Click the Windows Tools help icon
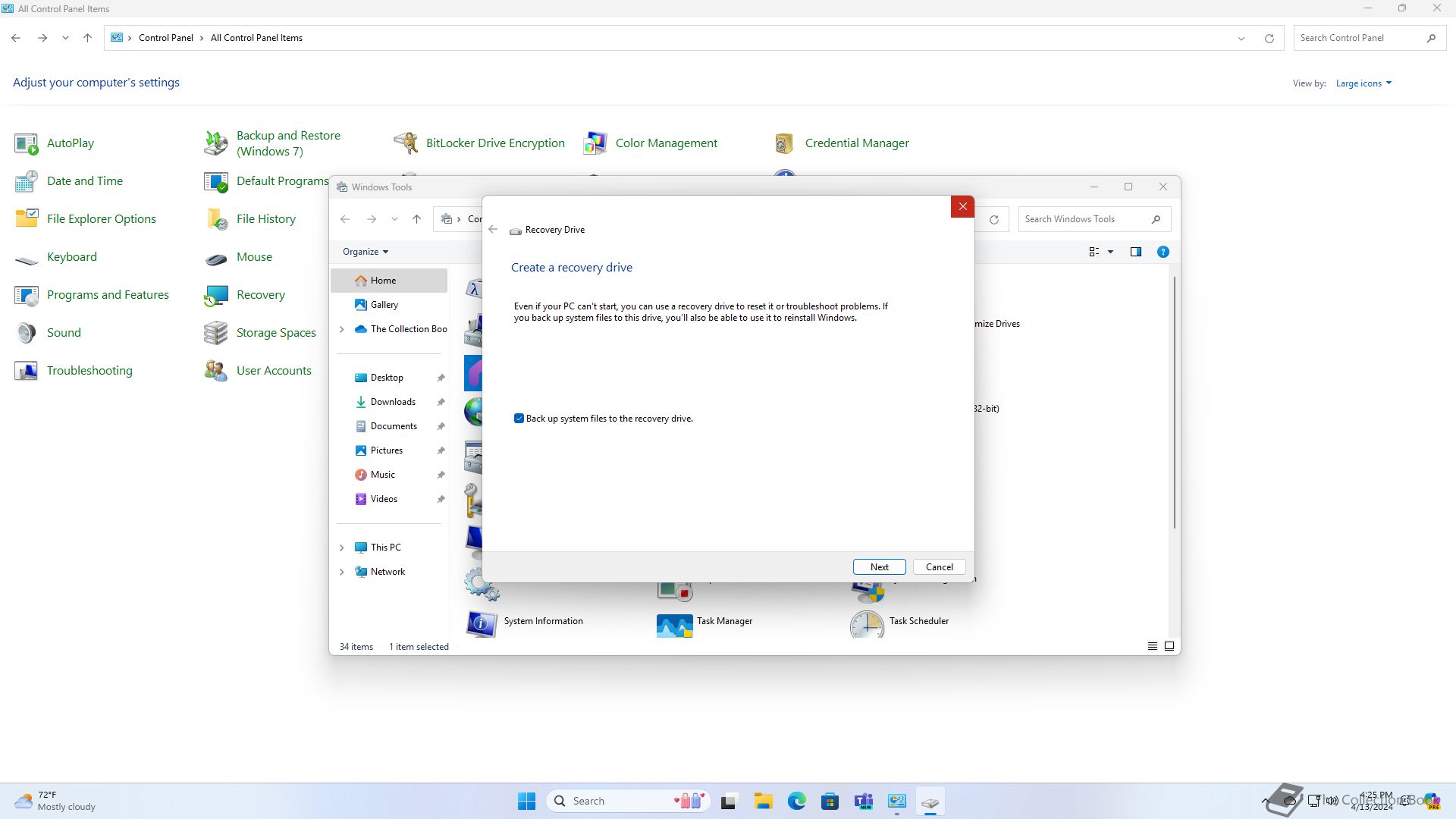This screenshot has height=819, width=1456. click(1163, 252)
